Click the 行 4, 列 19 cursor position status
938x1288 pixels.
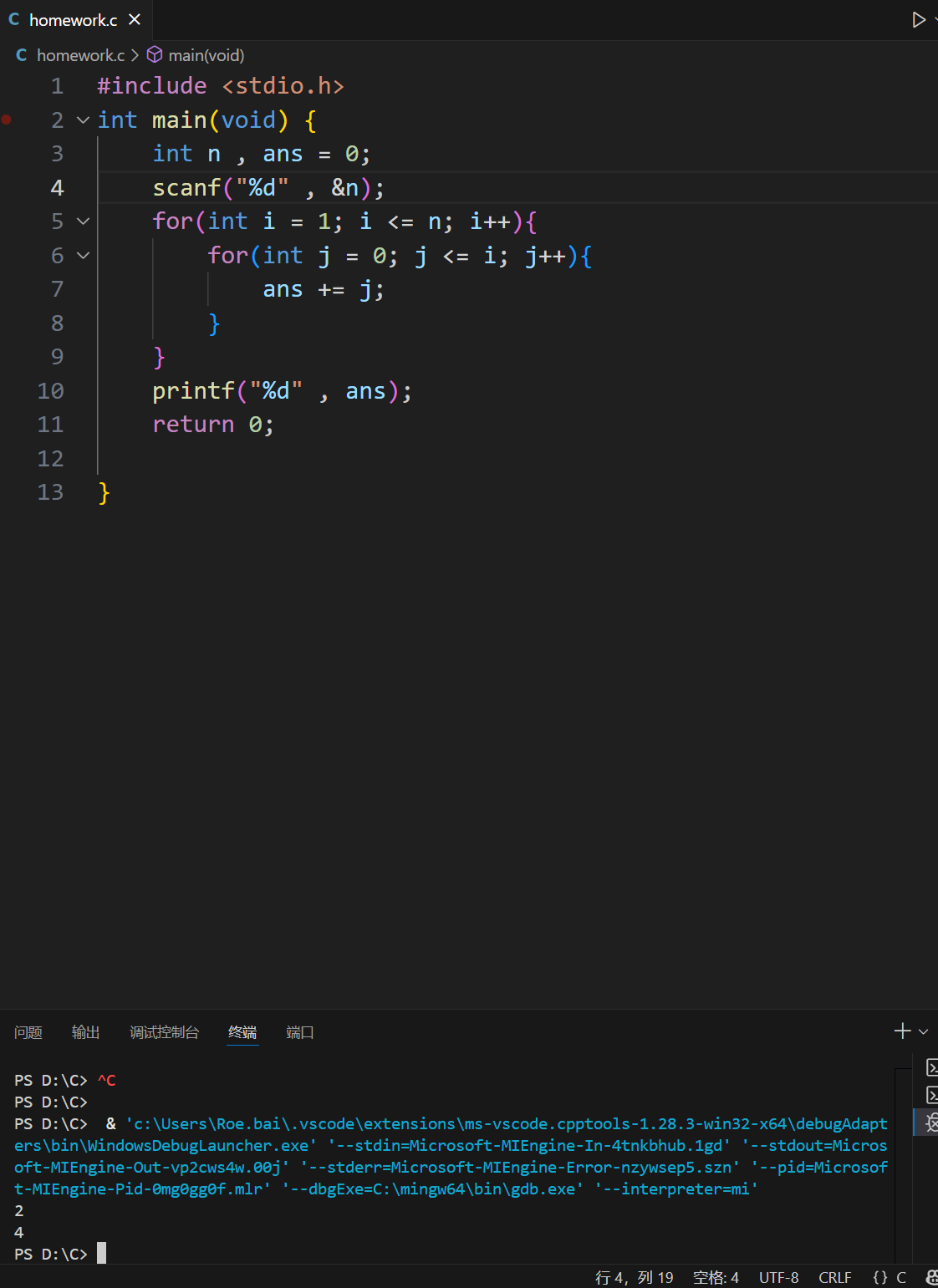[635, 1277]
